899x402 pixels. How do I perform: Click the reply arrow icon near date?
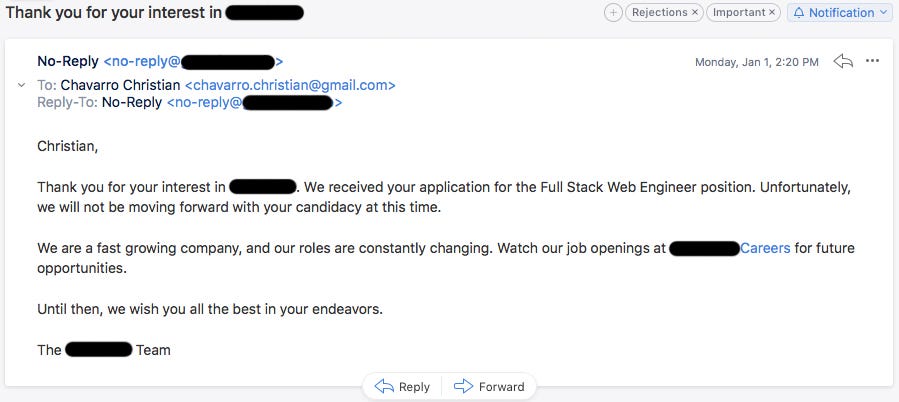[x=843, y=61]
